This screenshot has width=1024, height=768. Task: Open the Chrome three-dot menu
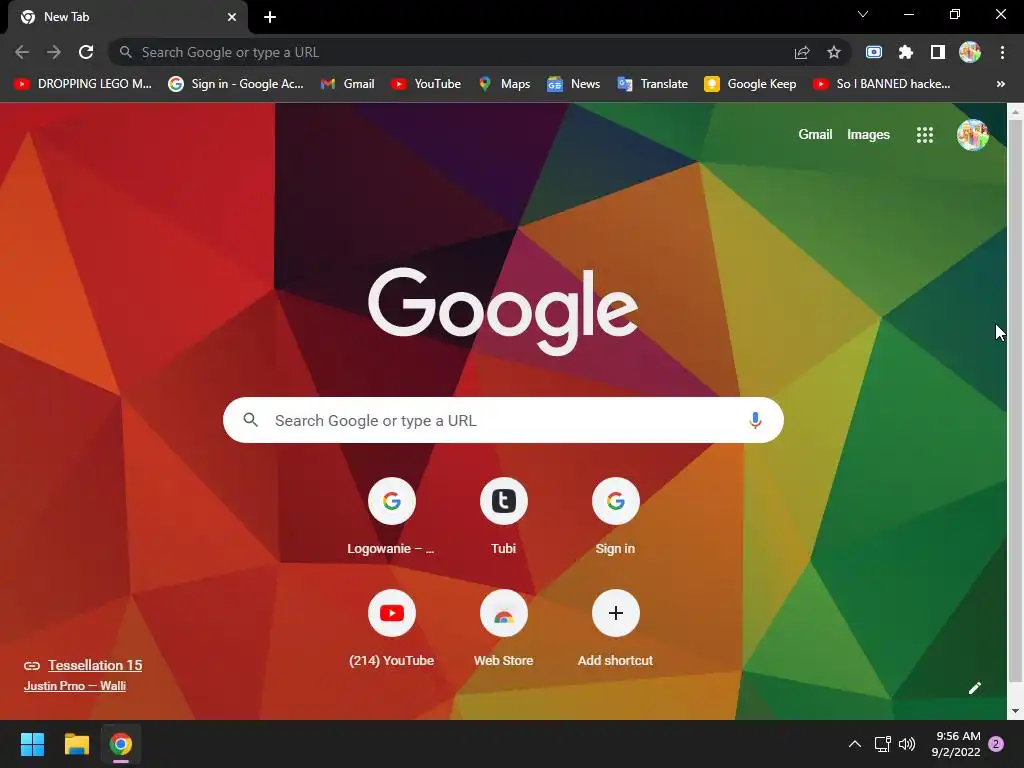tap(1002, 52)
